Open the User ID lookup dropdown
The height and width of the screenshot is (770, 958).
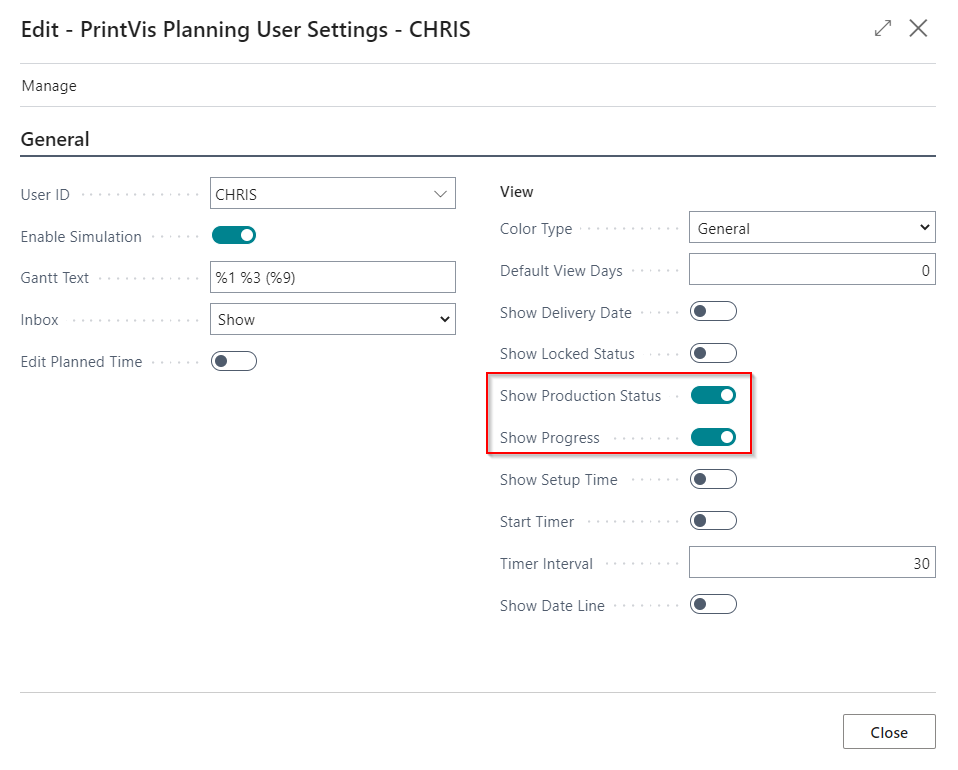point(440,194)
